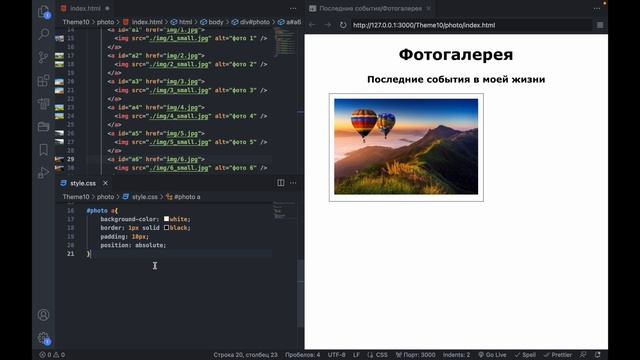Click #photo a in style.css breadcrumb
Image resolution: width=640 pixels, height=360 pixels.
[187, 197]
